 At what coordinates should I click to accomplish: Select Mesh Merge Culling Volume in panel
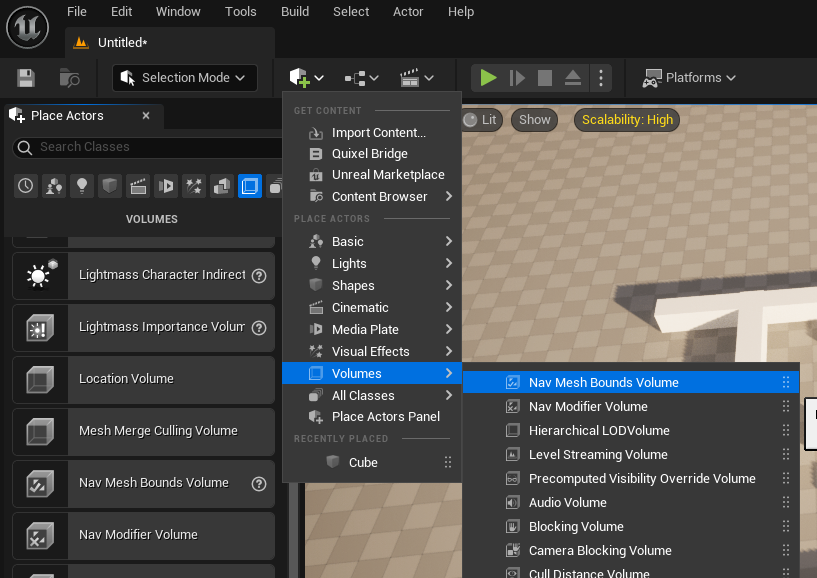143,432
